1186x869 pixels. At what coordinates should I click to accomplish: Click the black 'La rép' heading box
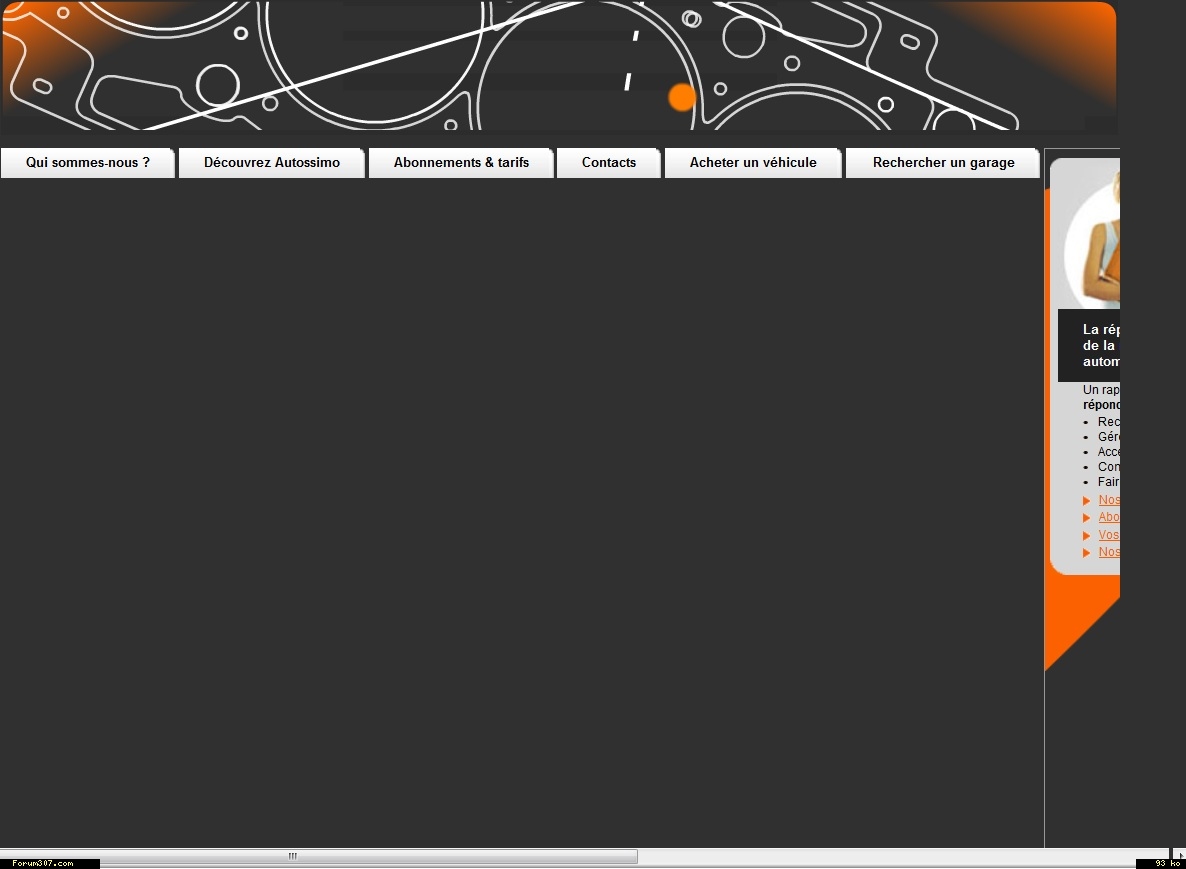(1089, 345)
